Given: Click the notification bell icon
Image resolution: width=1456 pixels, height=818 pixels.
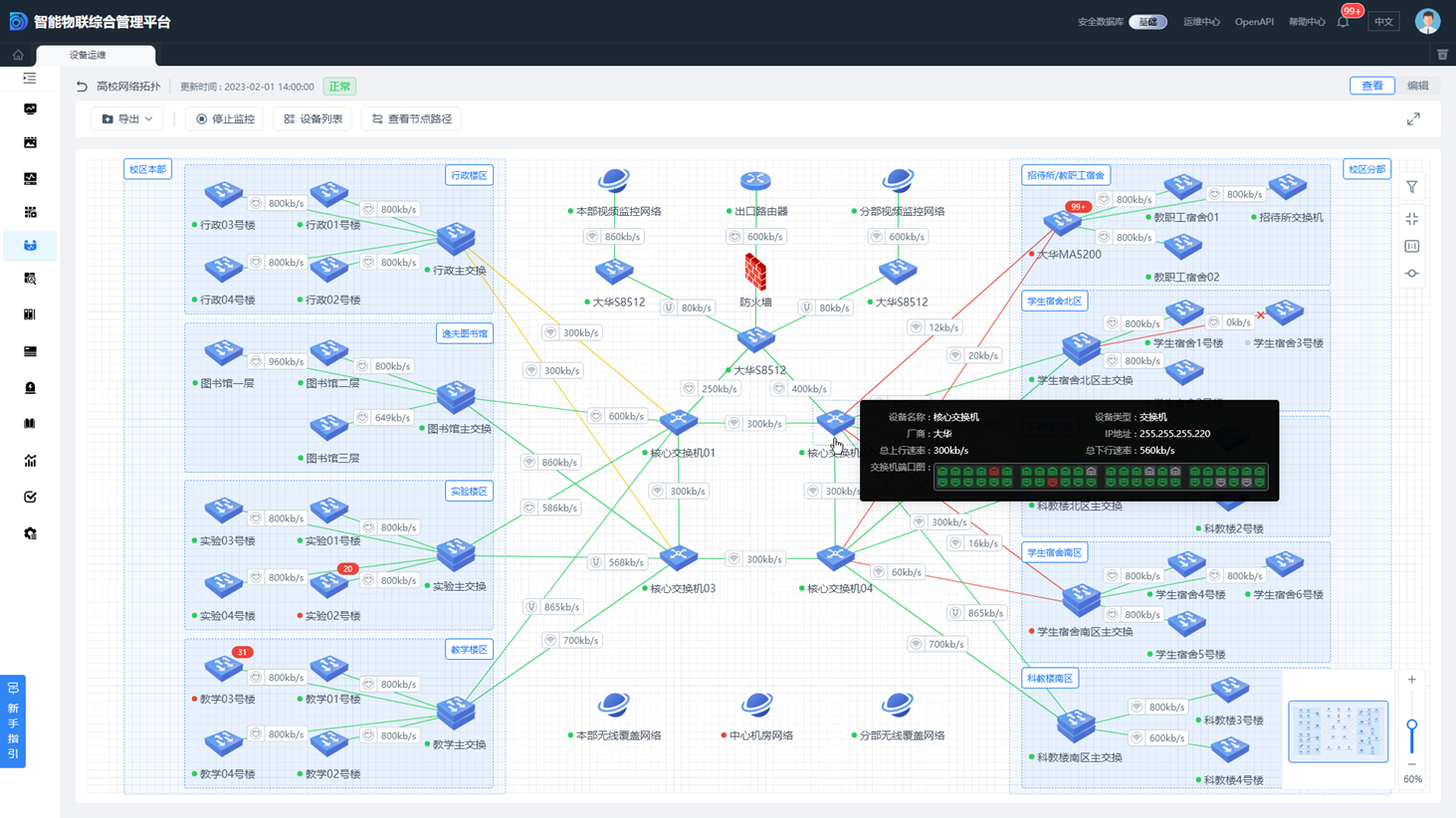Looking at the screenshot, I should 1344,22.
